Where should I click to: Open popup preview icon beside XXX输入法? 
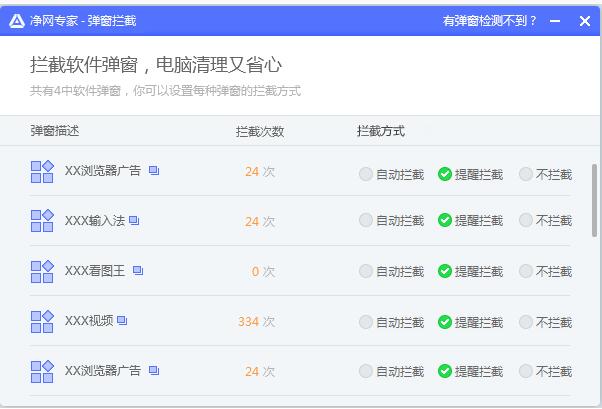pyautogui.click(x=134, y=221)
